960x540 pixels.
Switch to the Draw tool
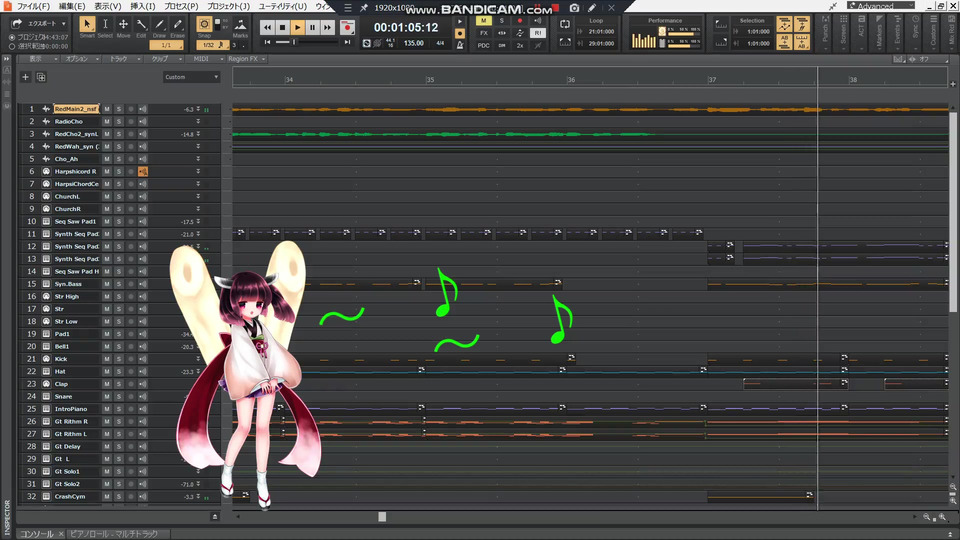click(x=159, y=24)
